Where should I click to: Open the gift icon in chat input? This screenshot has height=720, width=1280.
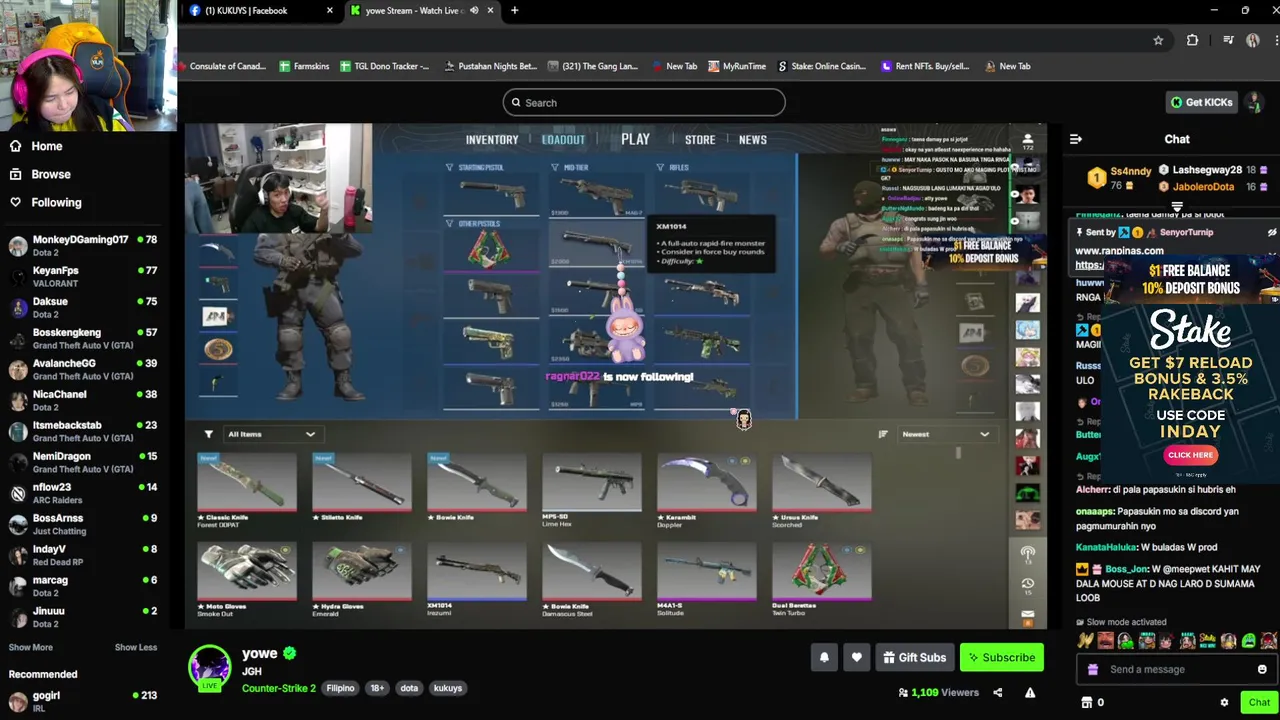tap(1093, 669)
